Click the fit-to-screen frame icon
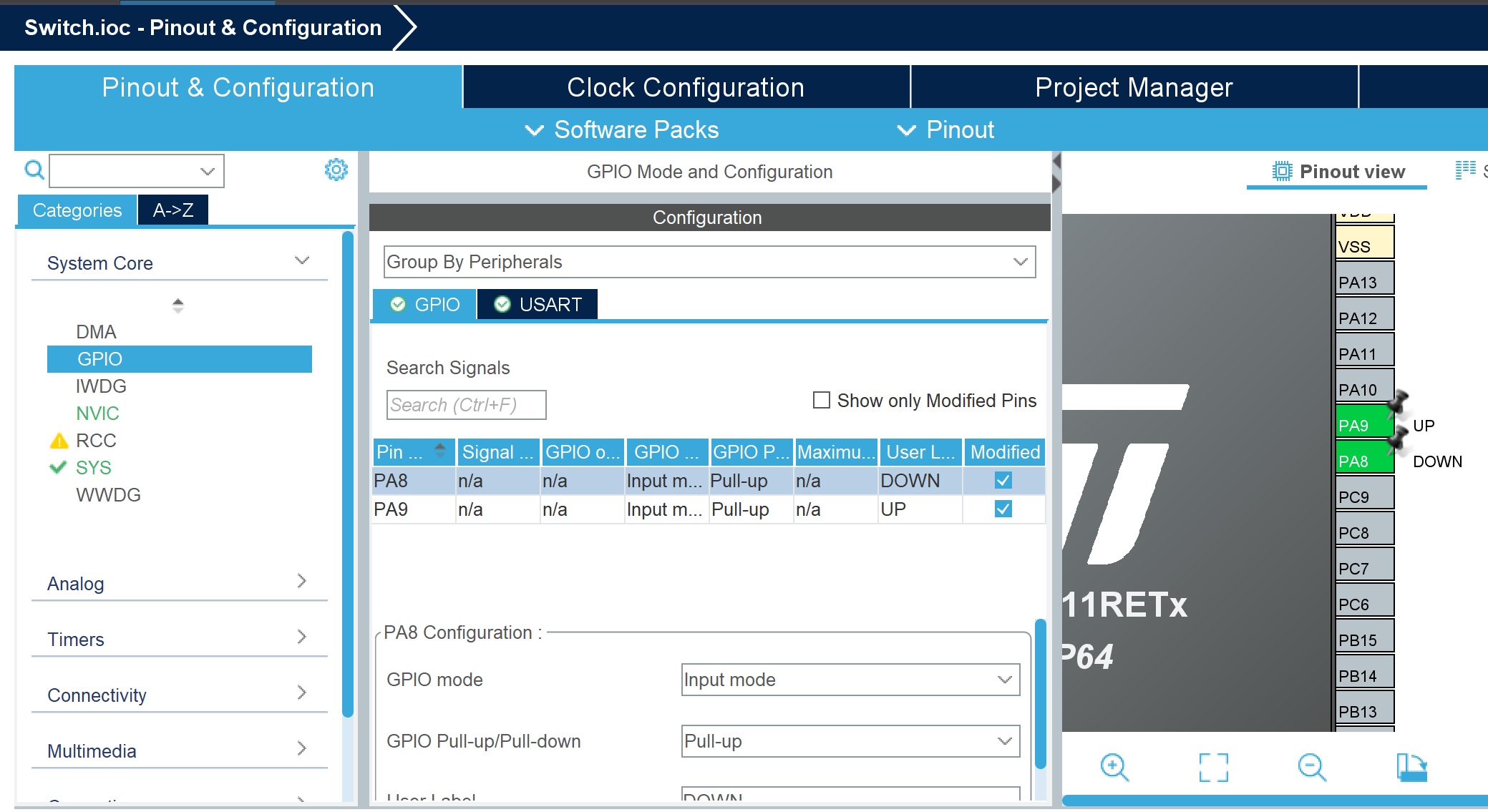1488x812 pixels. 1213,767
